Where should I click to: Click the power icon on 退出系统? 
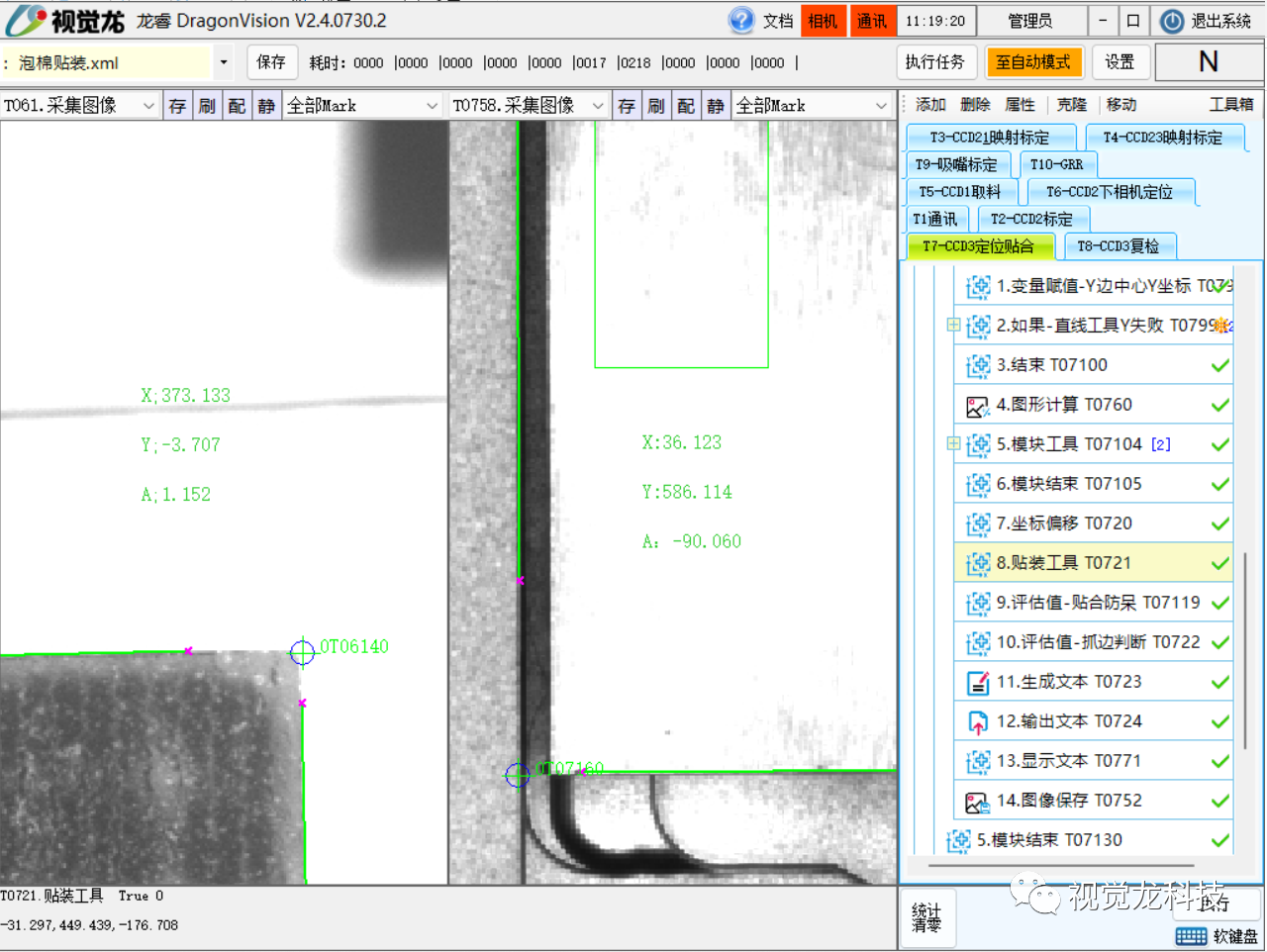[x=1172, y=21]
